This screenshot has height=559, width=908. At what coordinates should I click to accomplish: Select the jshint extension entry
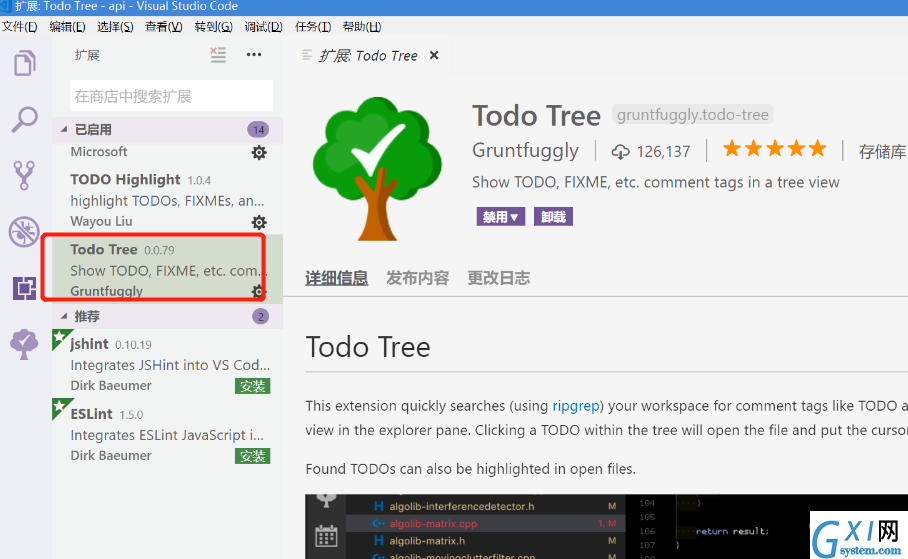(167, 364)
